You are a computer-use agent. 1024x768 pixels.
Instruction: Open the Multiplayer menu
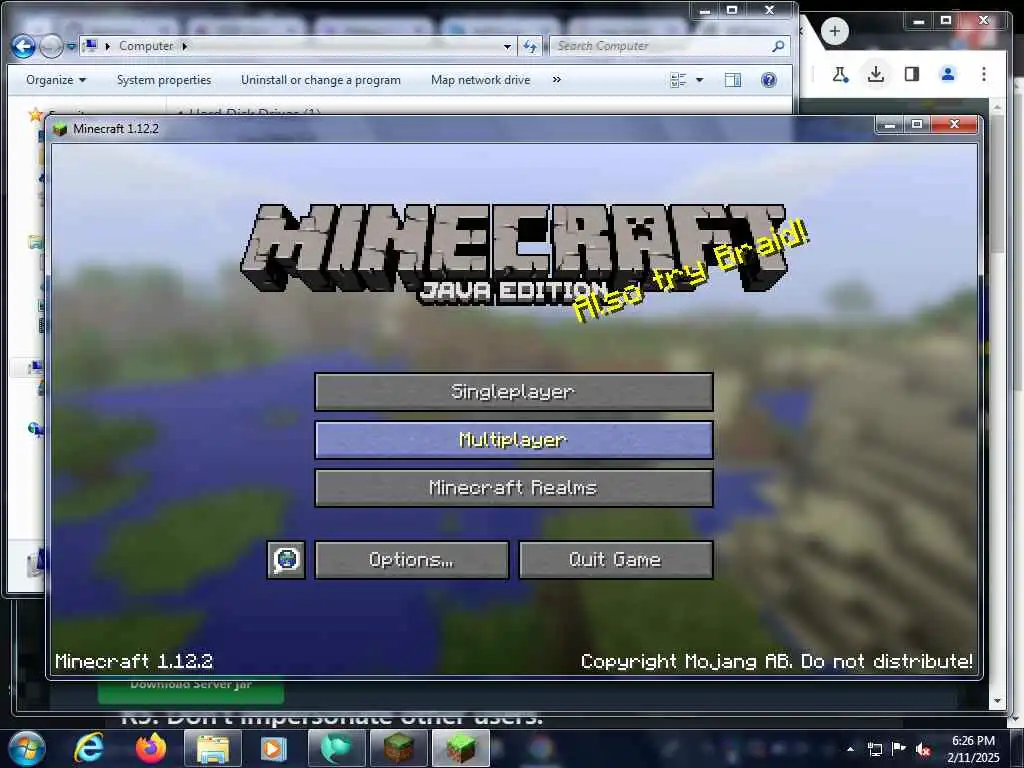tap(513, 440)
